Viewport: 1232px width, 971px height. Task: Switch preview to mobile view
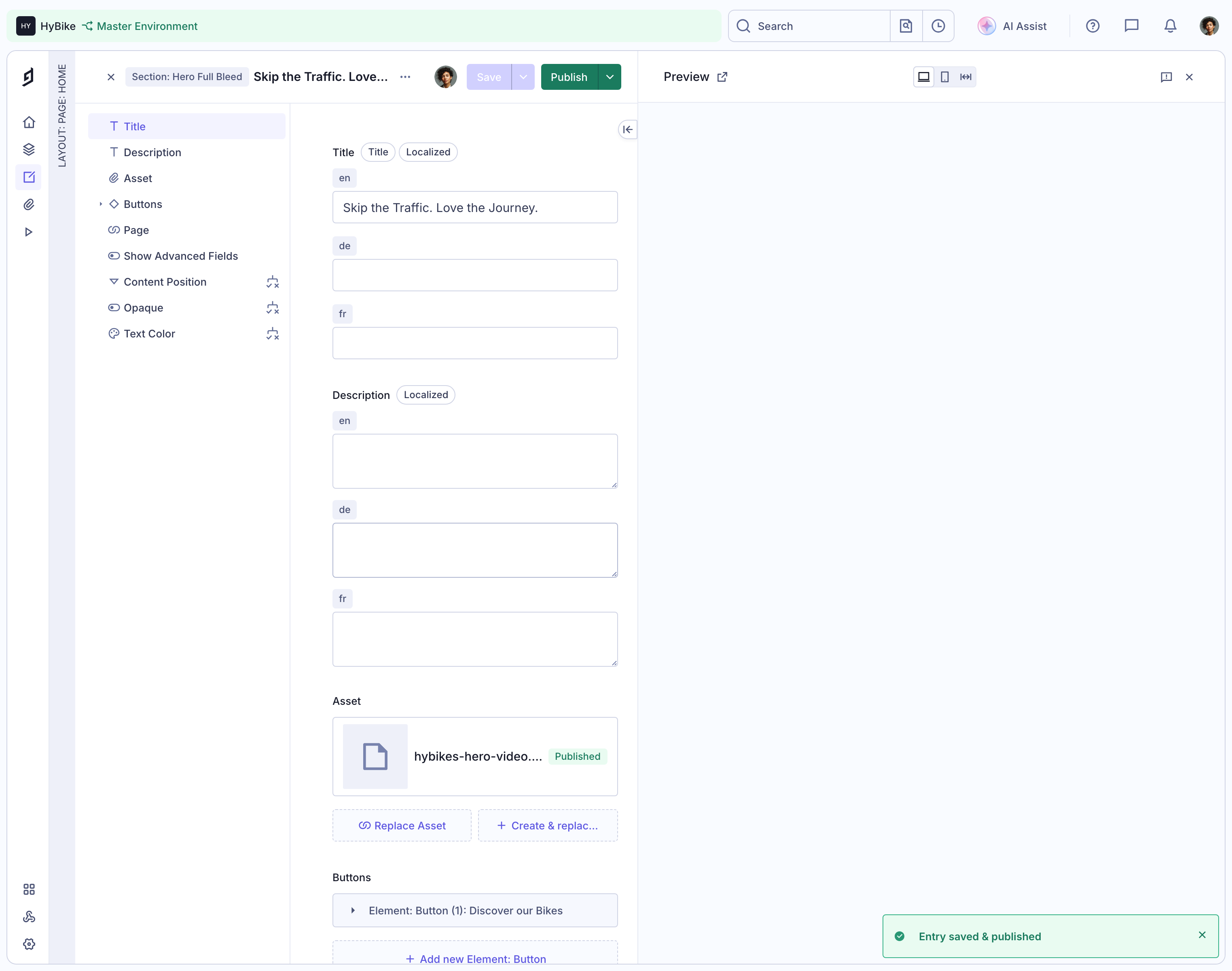[x=944, y=77]
